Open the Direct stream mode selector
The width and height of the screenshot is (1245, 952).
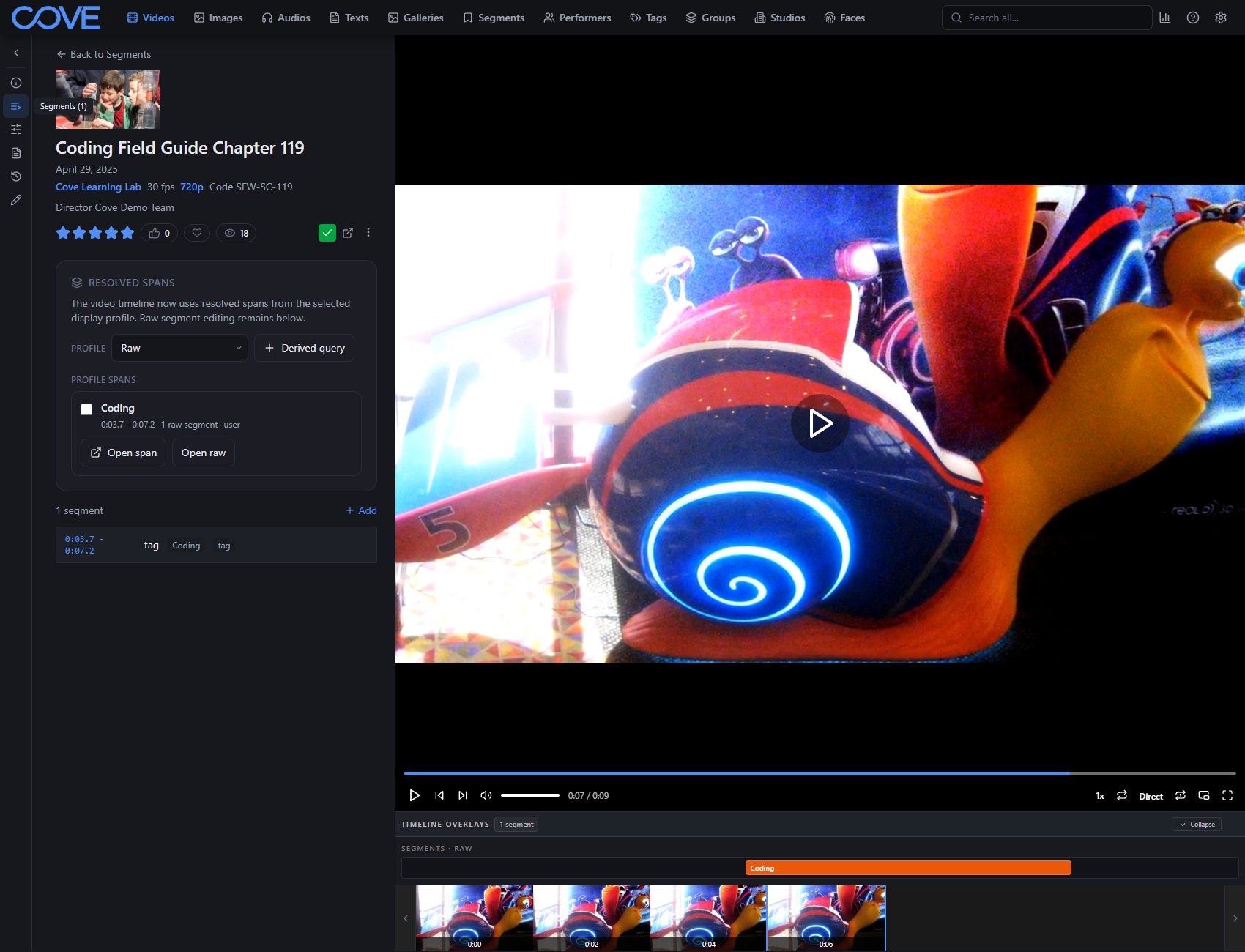pyautogui.click(x=1151, y=796)
